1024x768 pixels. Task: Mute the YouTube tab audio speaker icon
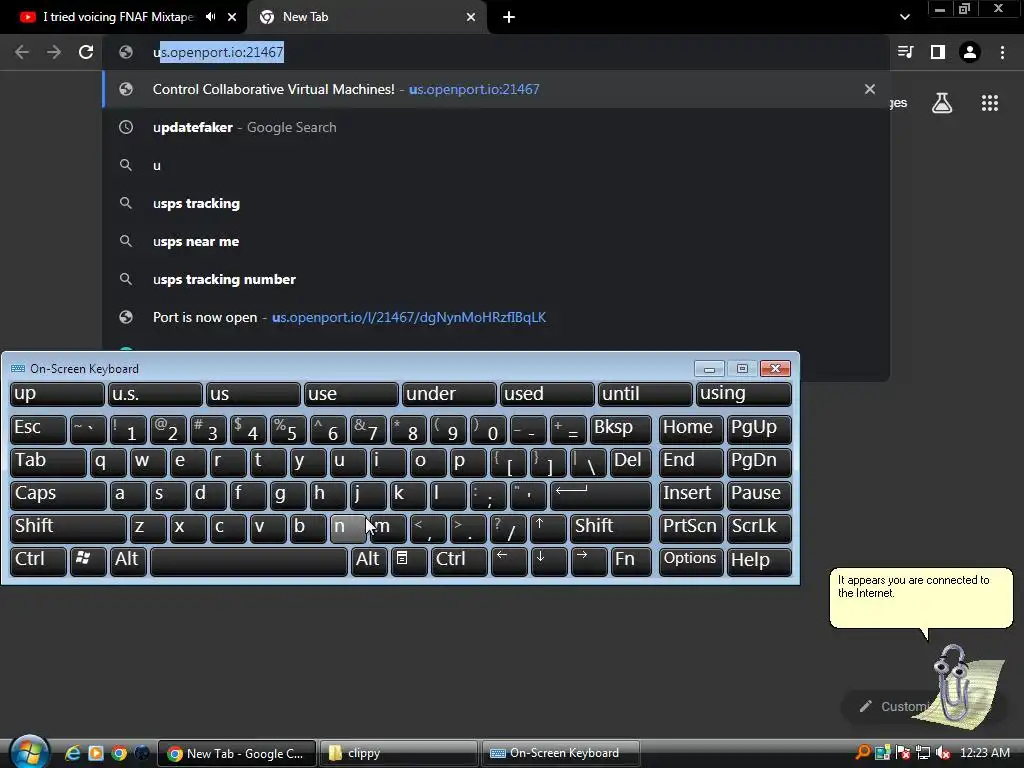[210, 17]
